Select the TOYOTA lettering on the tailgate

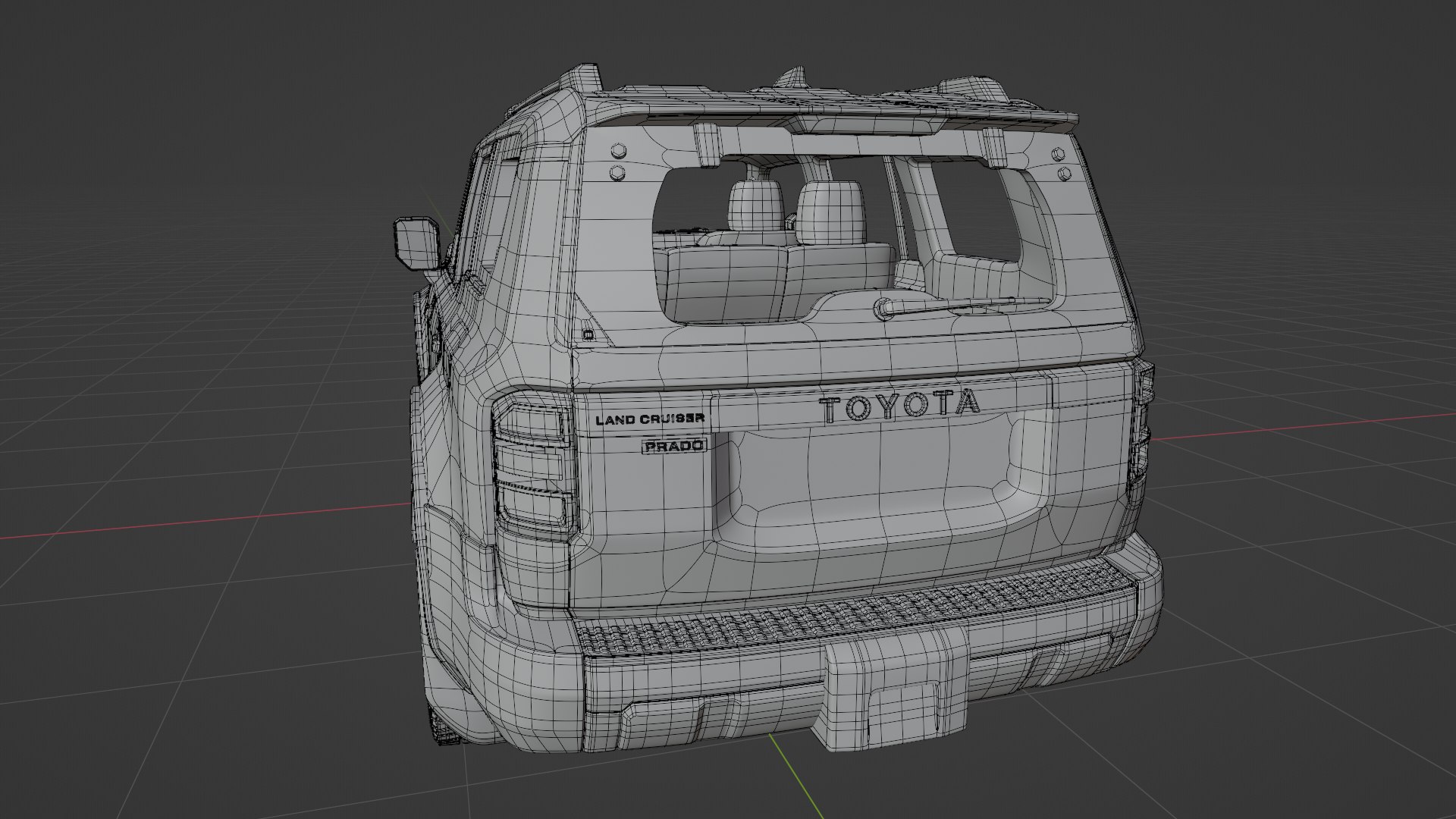pos(899,406)
